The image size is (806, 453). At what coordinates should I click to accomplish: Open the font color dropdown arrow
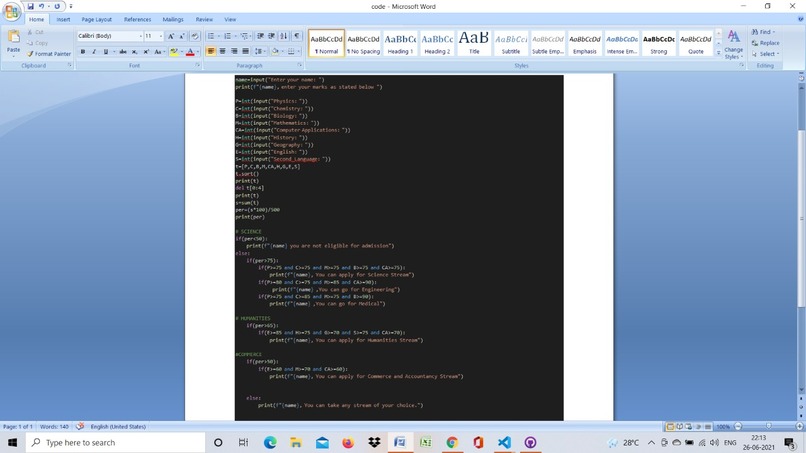[197, 51]
